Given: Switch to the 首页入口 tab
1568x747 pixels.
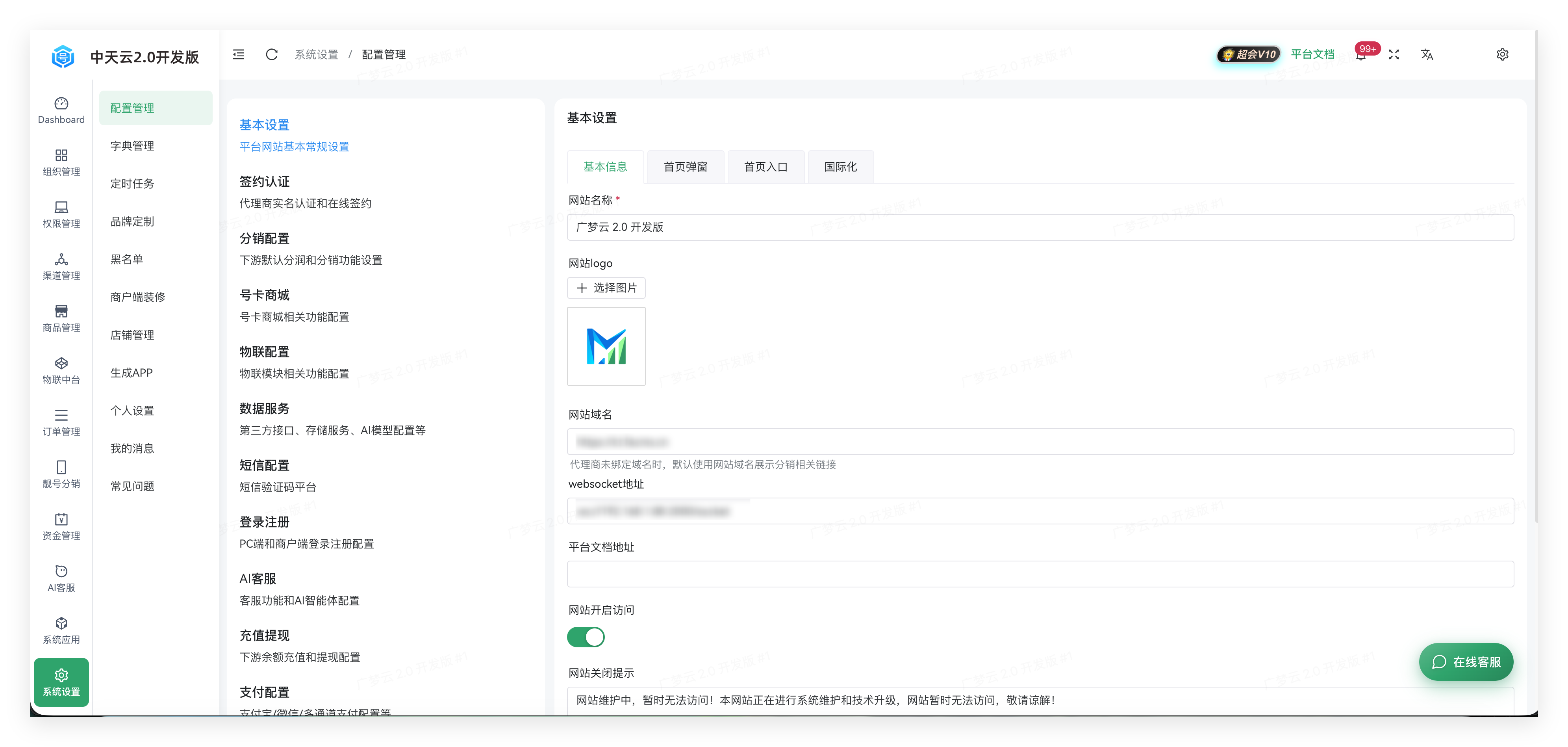Looking at the screenshot, I should 766,166.
